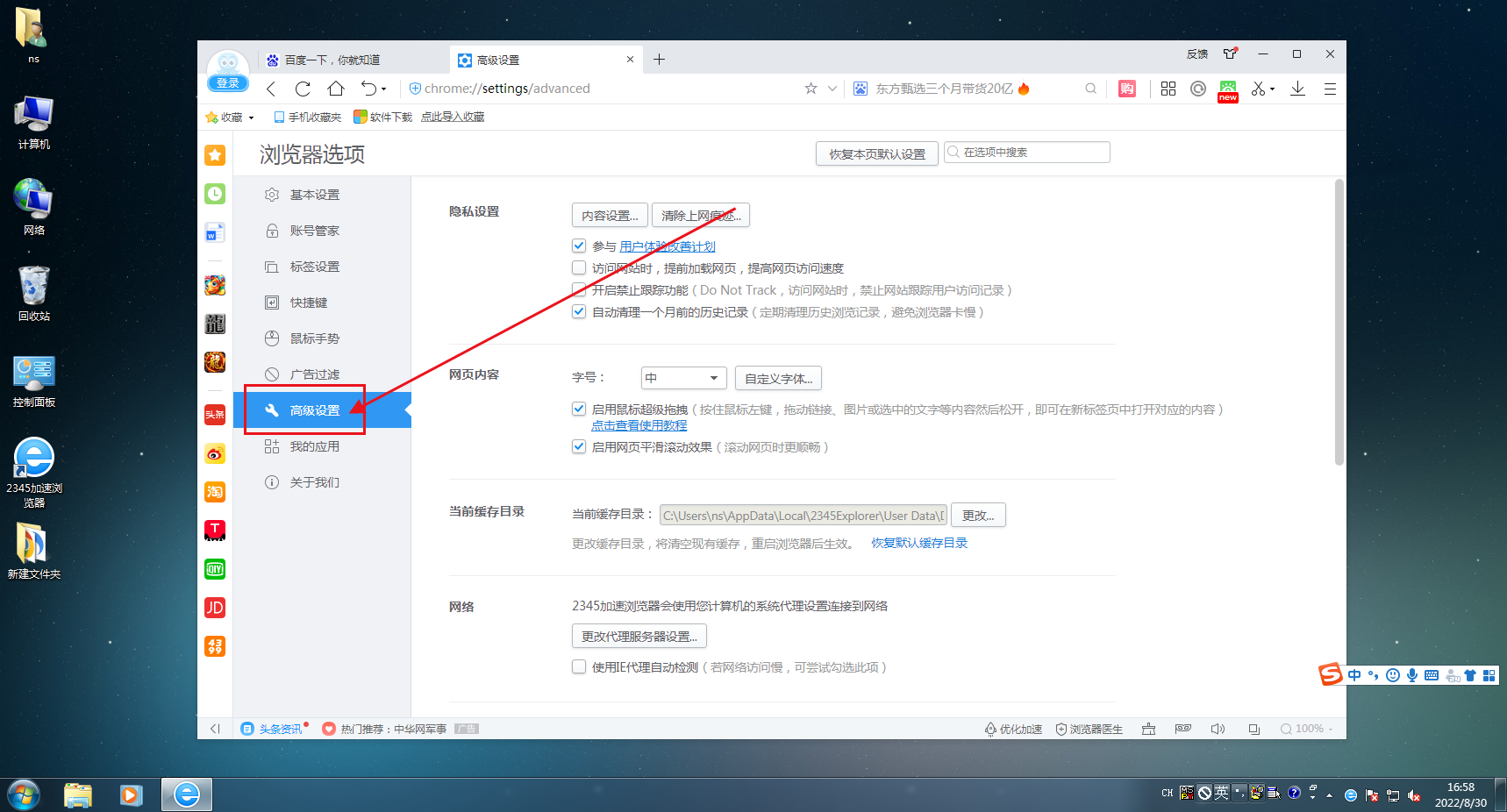Open the Taobao 淘 icon in the sidebar
The height and width of the screenshot is (812, 1507).
pyautogui.click(x=215, y=492)
